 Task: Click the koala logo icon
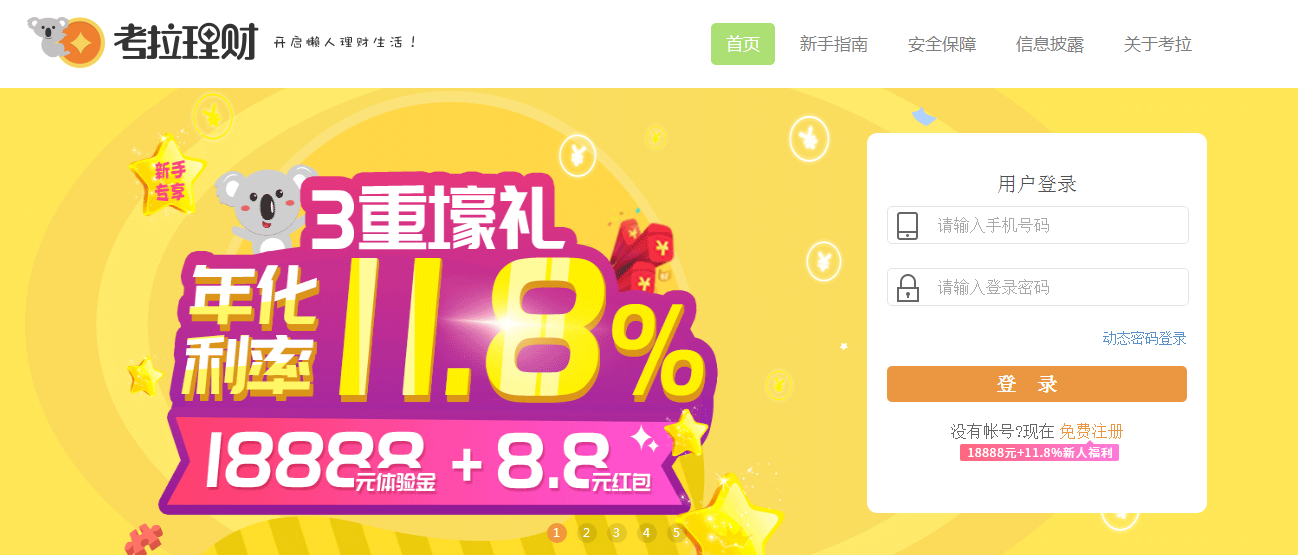(66, 41)
